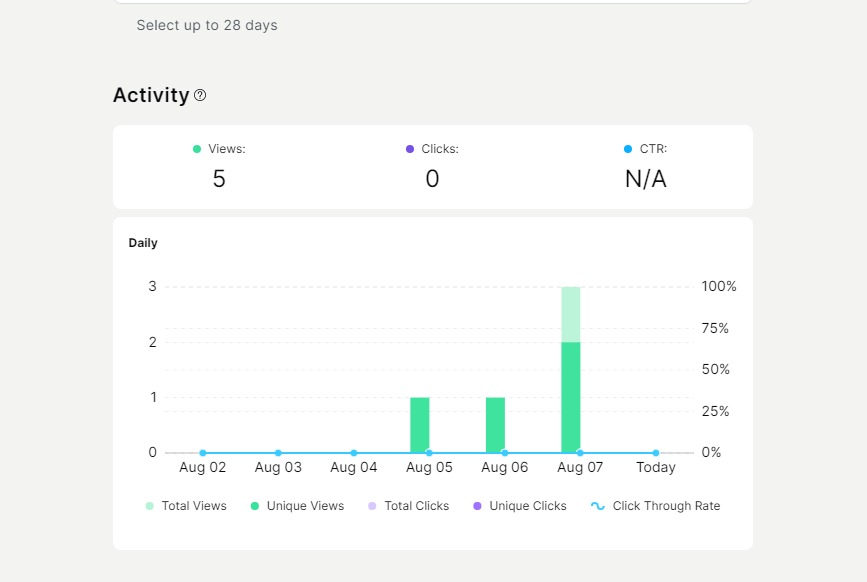Click the green Views indicator dot
This screenshot has width=867, height=582.
[197, 149]
